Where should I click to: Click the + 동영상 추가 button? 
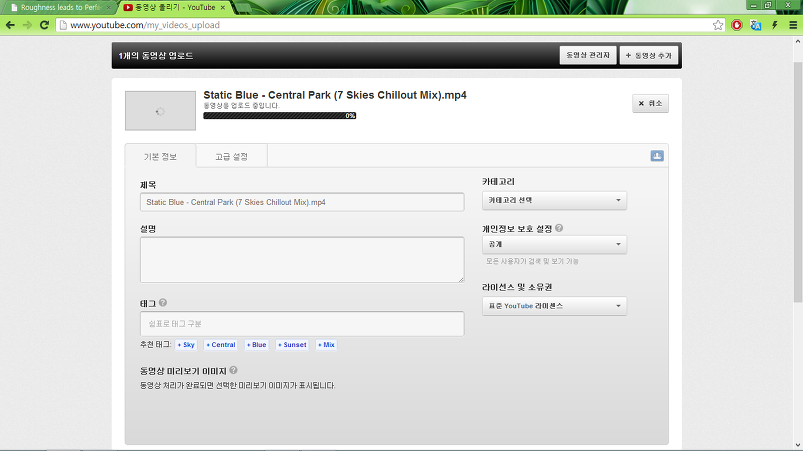(x=649, y=55)
